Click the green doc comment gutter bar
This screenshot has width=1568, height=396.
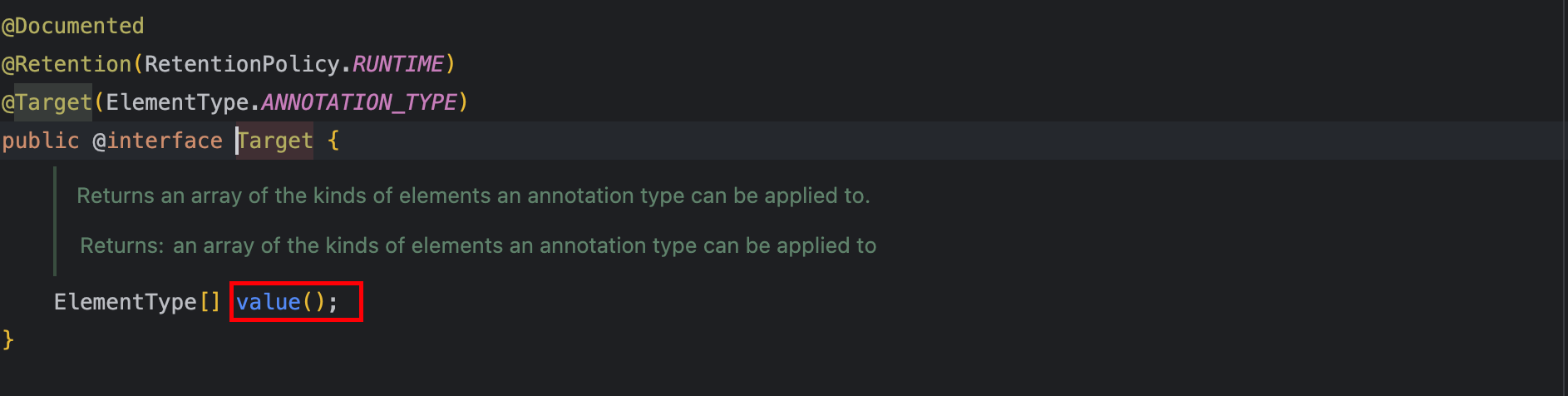(x=55, y=220)
